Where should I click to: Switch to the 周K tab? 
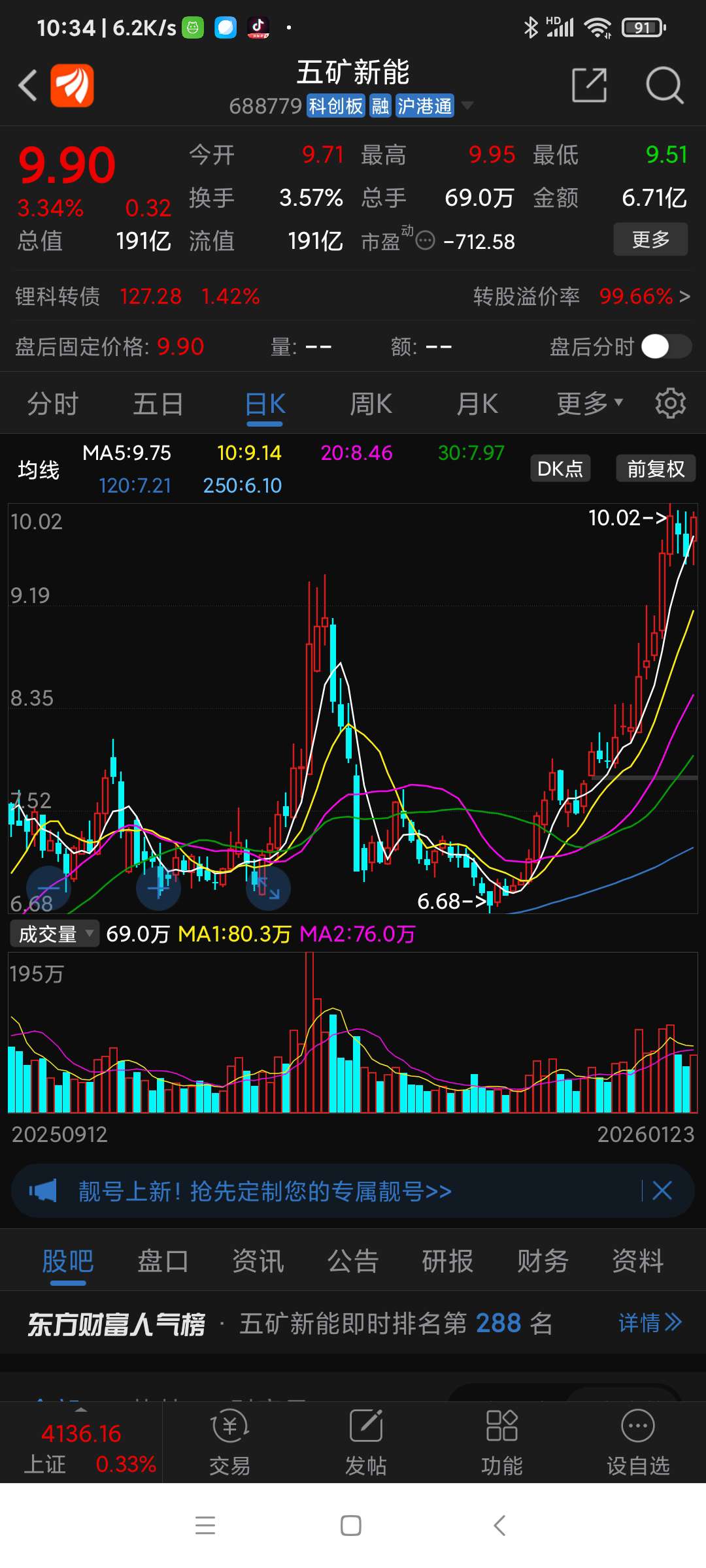point(371,404)
